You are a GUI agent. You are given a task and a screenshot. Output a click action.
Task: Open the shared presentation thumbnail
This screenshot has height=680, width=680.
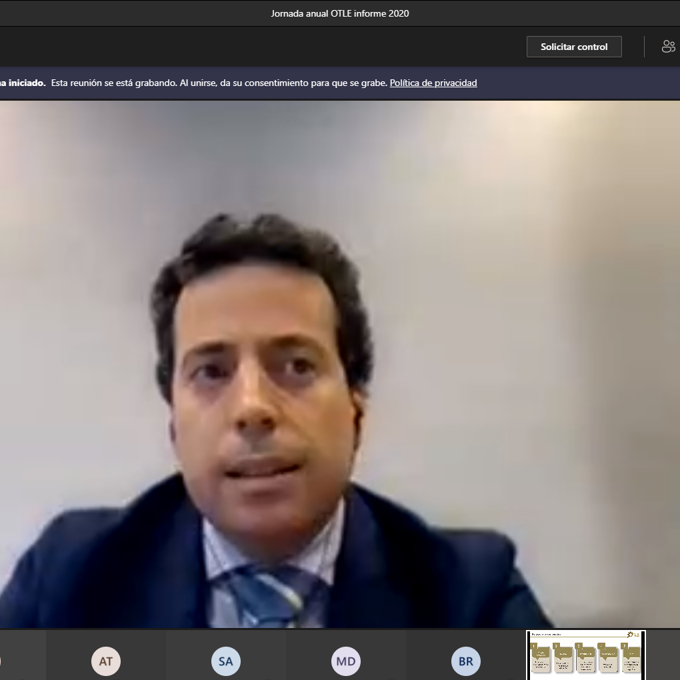coord(586,656)
